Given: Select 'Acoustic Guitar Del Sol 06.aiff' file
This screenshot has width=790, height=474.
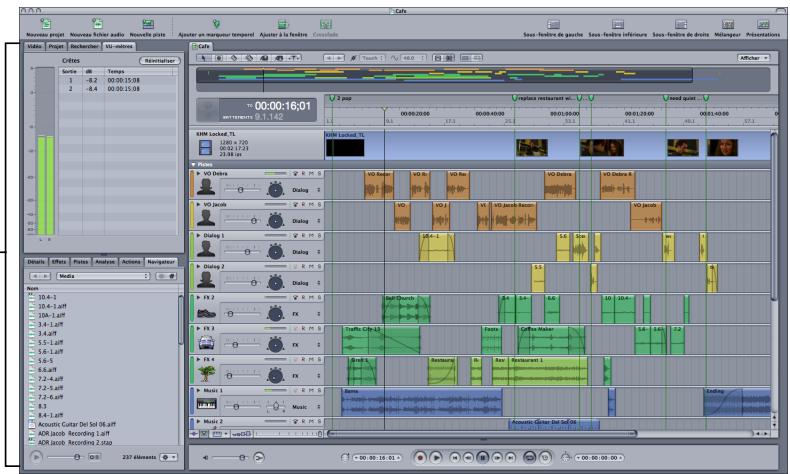Looking at the screenshot, I should click(x=77, y=424).
